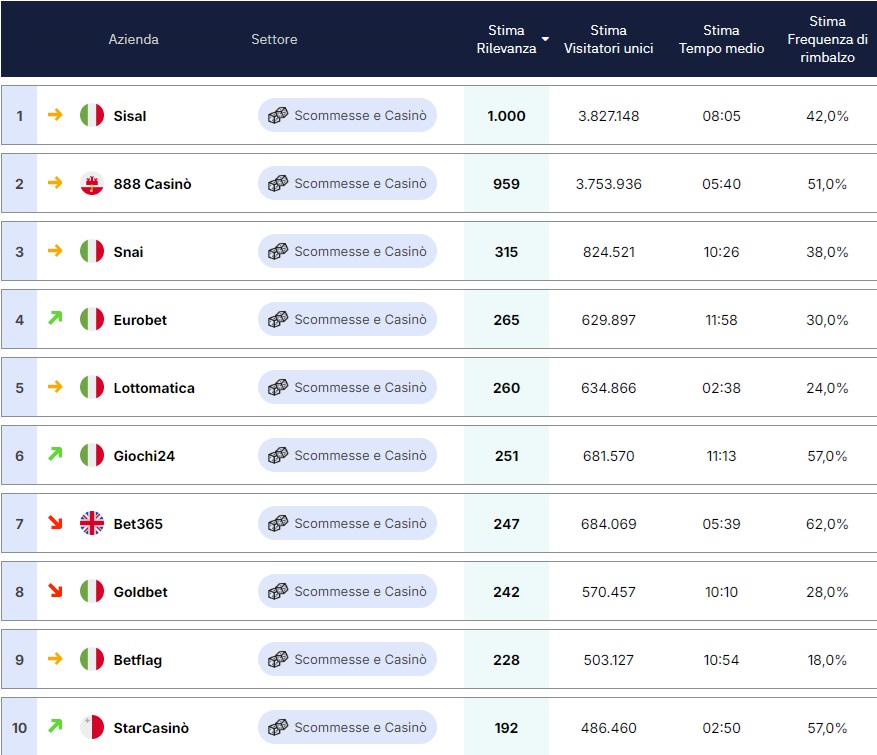This screenshot has width=877, height=755.
Task: Sort by Stima Tempo medio header
Action: click(x=722, y=39)
